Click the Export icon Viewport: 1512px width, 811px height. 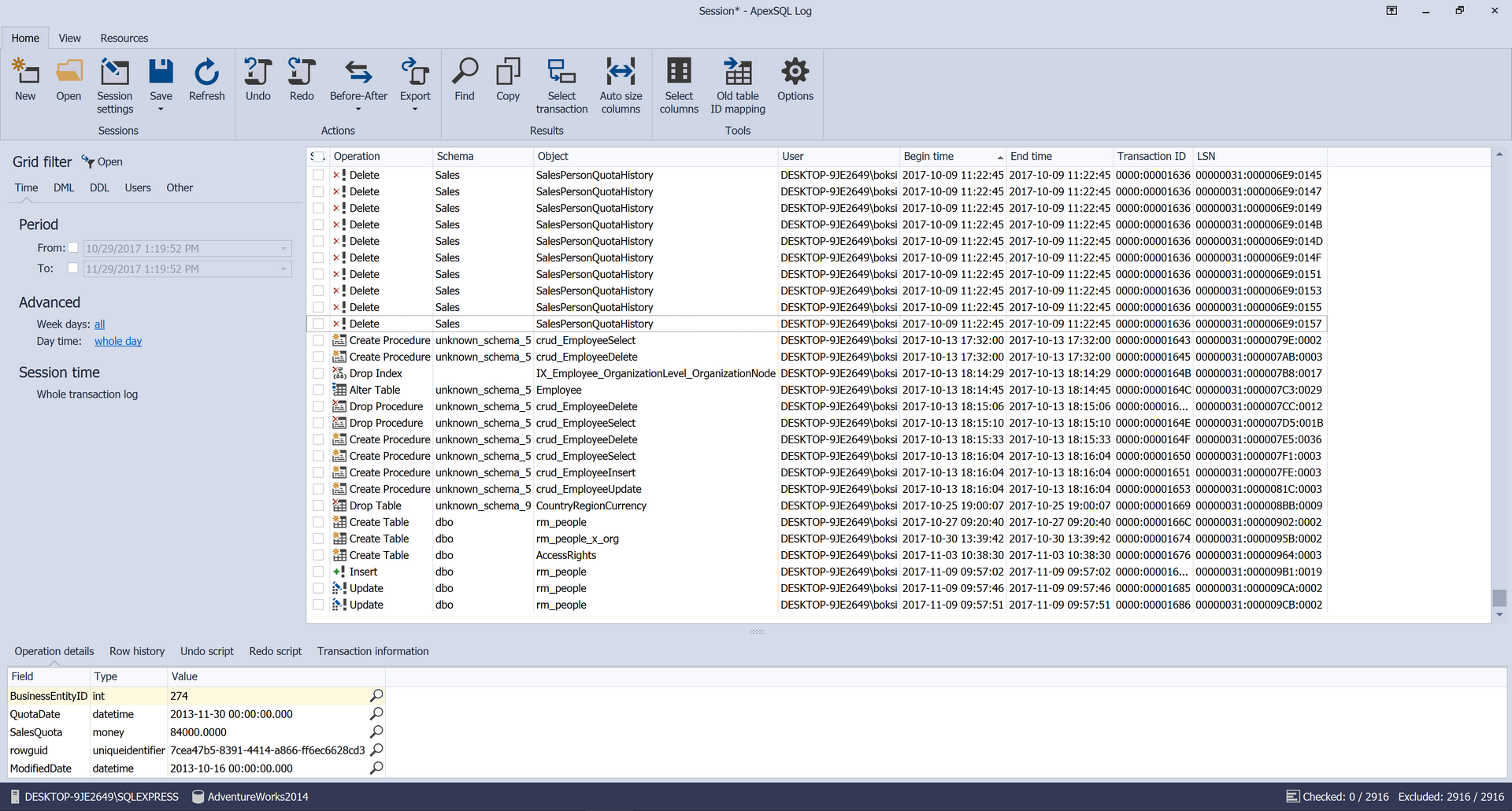tap(415, 72)
